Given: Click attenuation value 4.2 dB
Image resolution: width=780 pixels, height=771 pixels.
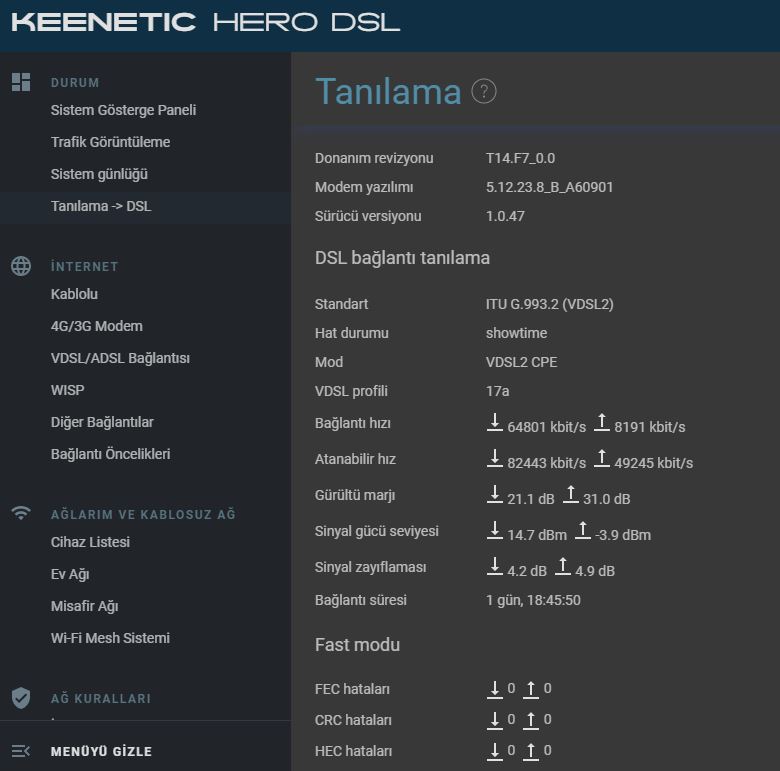Looking at the screenshot, I should click(526, 571).
